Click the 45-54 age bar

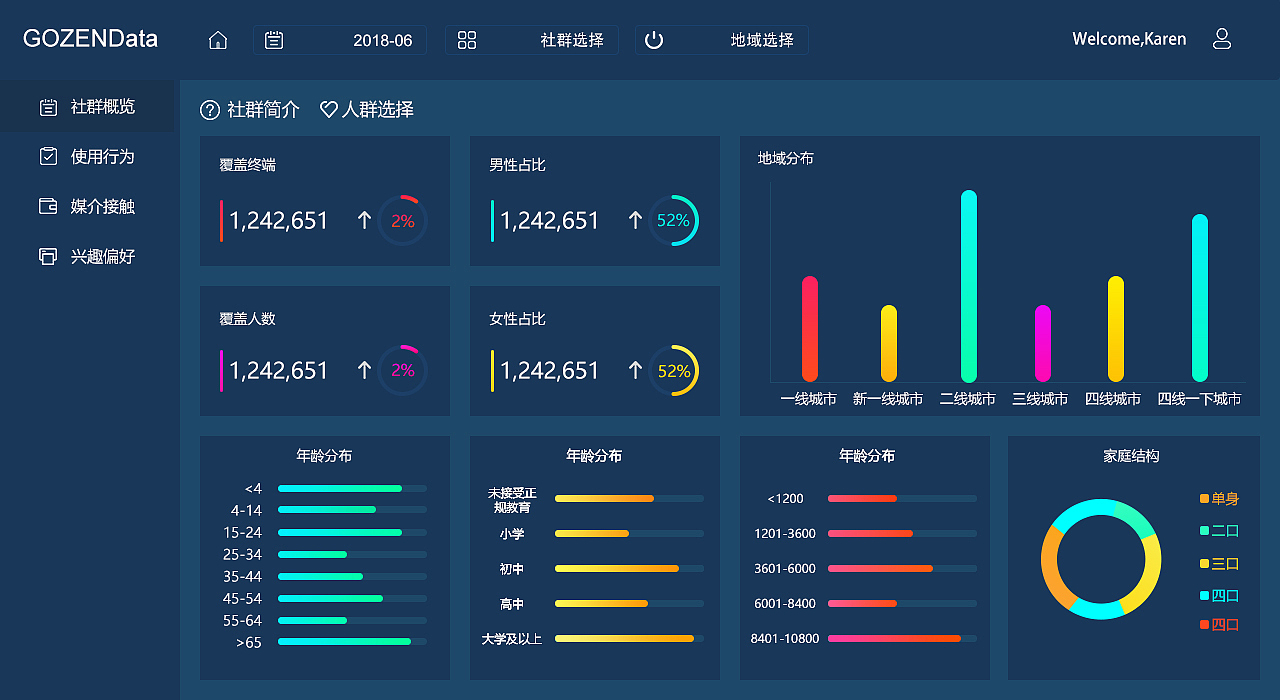coord(352,598)
